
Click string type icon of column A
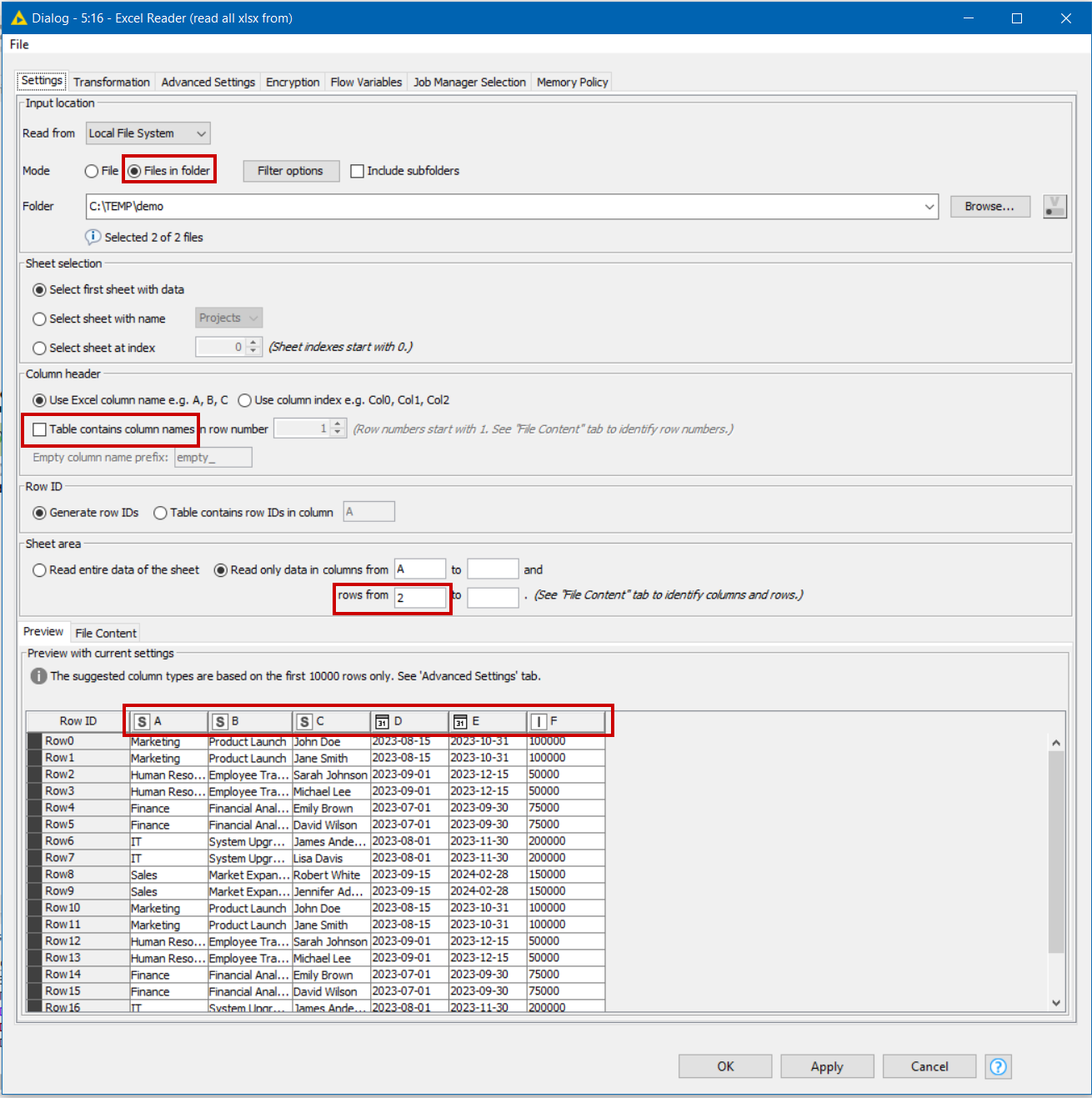pos(143,722)
